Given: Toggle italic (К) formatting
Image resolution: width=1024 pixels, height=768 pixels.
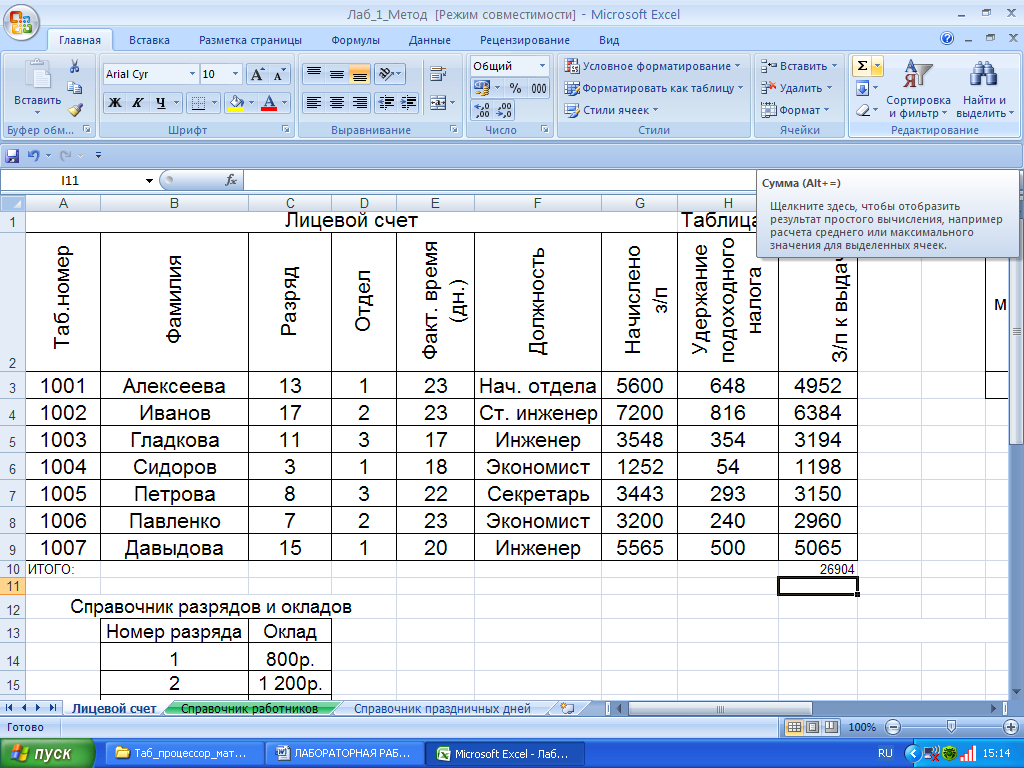Looking at the screenshot, I should pos(138,103).
